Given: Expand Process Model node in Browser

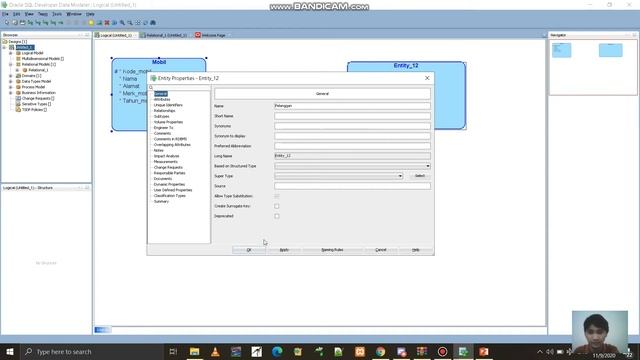Looking at the screenshot, I should (11, 87).
